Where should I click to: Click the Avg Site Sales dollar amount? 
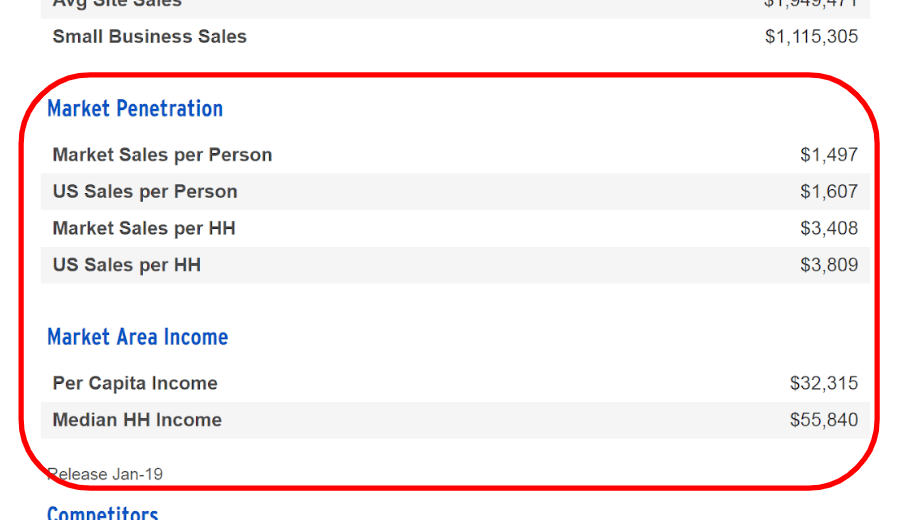click(811, 4)
